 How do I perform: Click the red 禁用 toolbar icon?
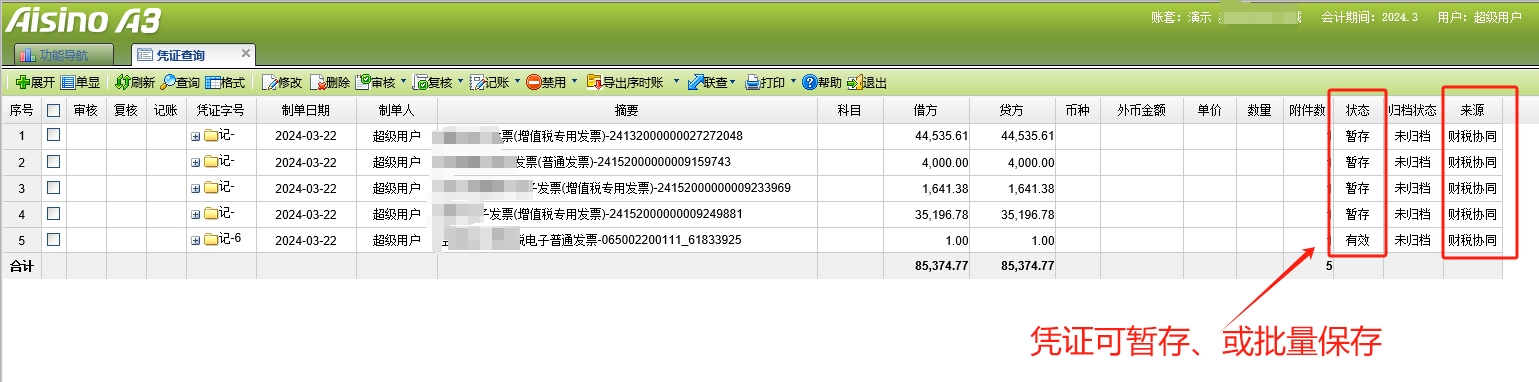point(534,82)
